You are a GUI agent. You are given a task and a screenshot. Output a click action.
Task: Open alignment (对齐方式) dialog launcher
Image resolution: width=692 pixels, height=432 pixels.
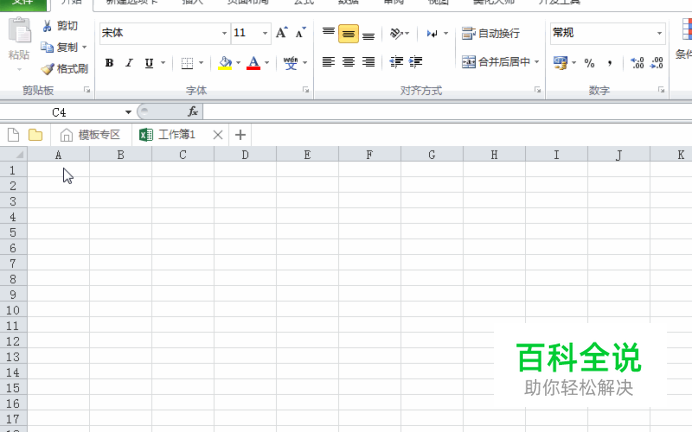pos(537,90)
